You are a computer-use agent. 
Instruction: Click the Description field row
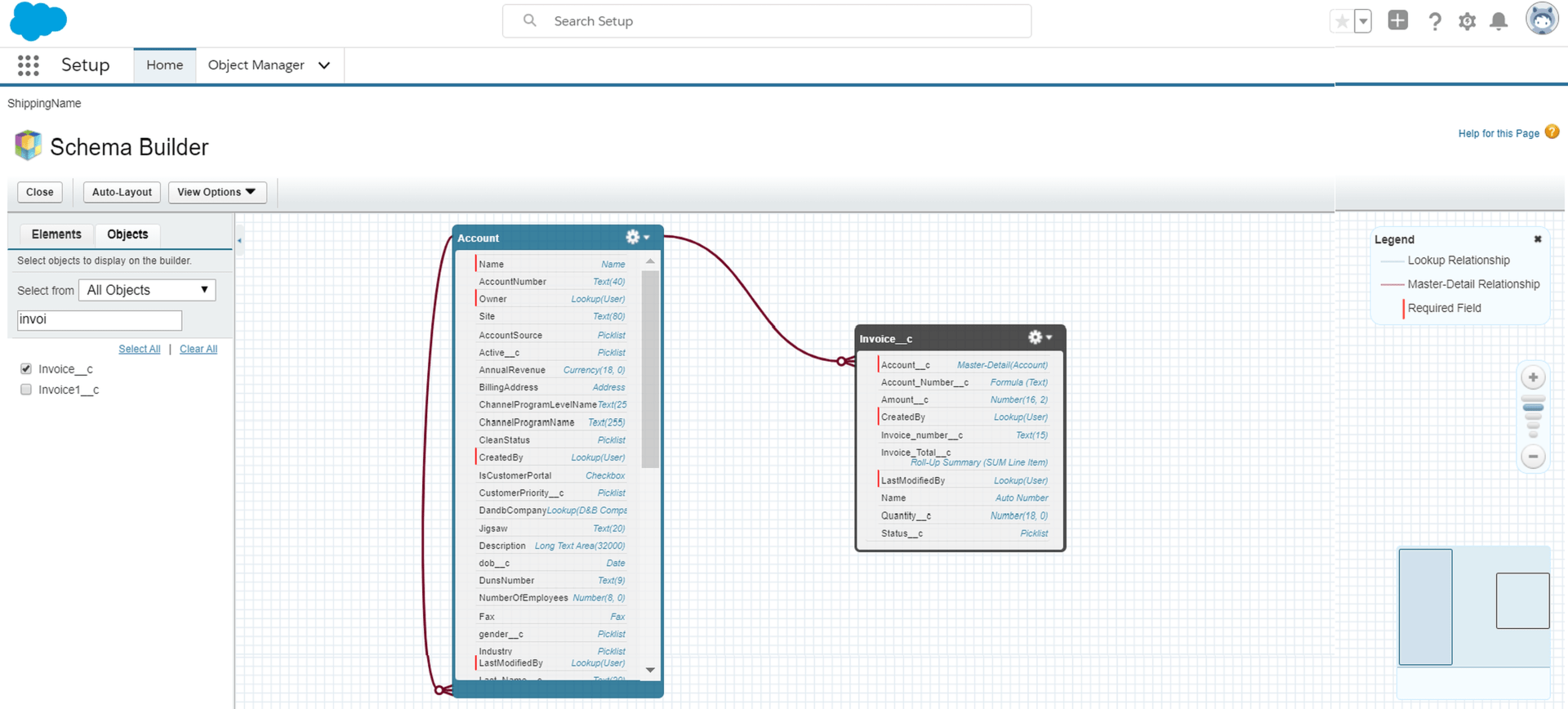pos(551,546)
